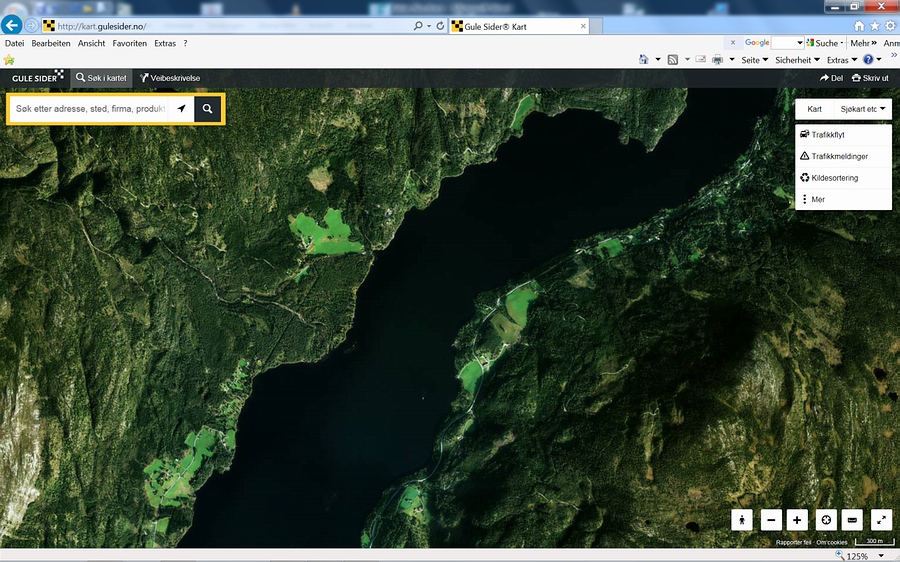Open the Sicherheit dropdown in toolbar

pyautogui.click(x=797, y=60)
